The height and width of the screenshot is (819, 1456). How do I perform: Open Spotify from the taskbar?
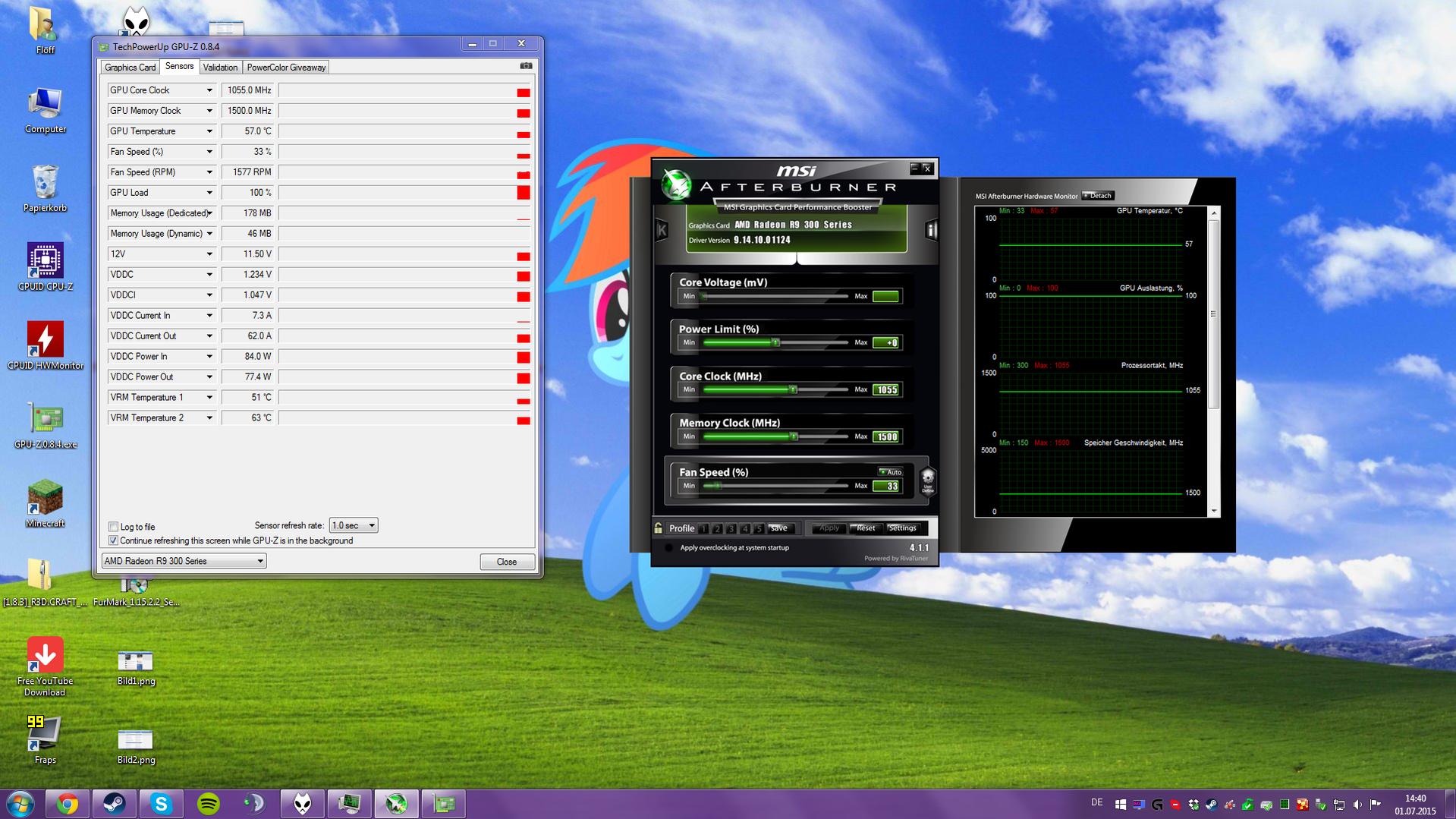click(208, 804)
